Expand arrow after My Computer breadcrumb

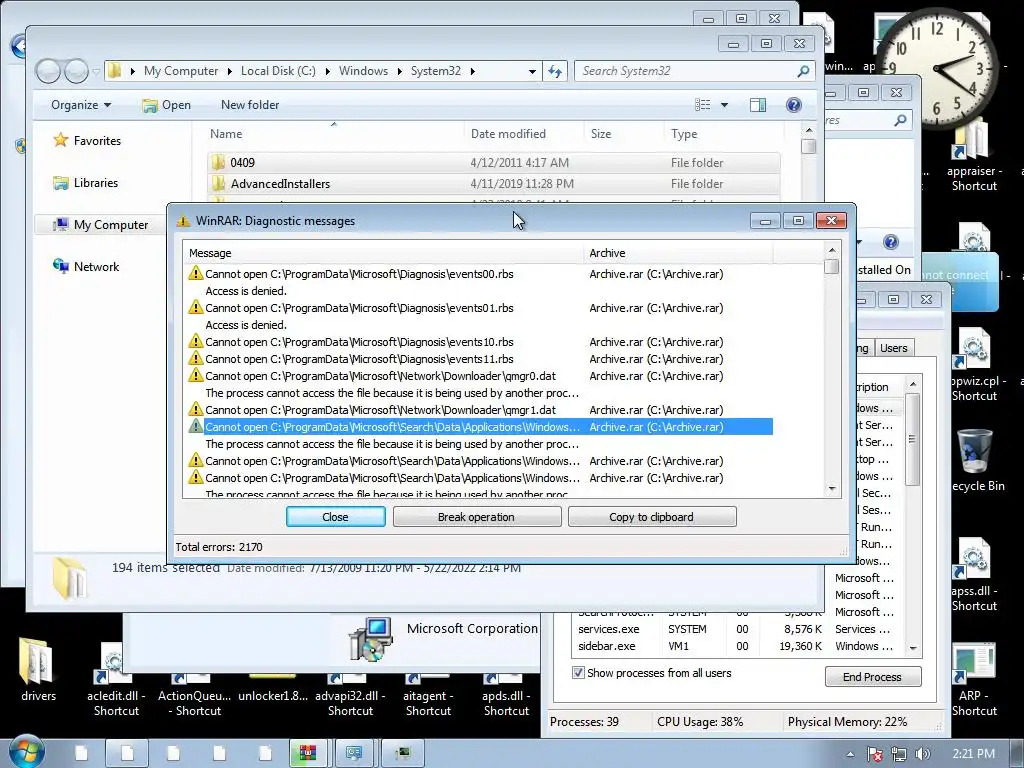pos(229,71)
